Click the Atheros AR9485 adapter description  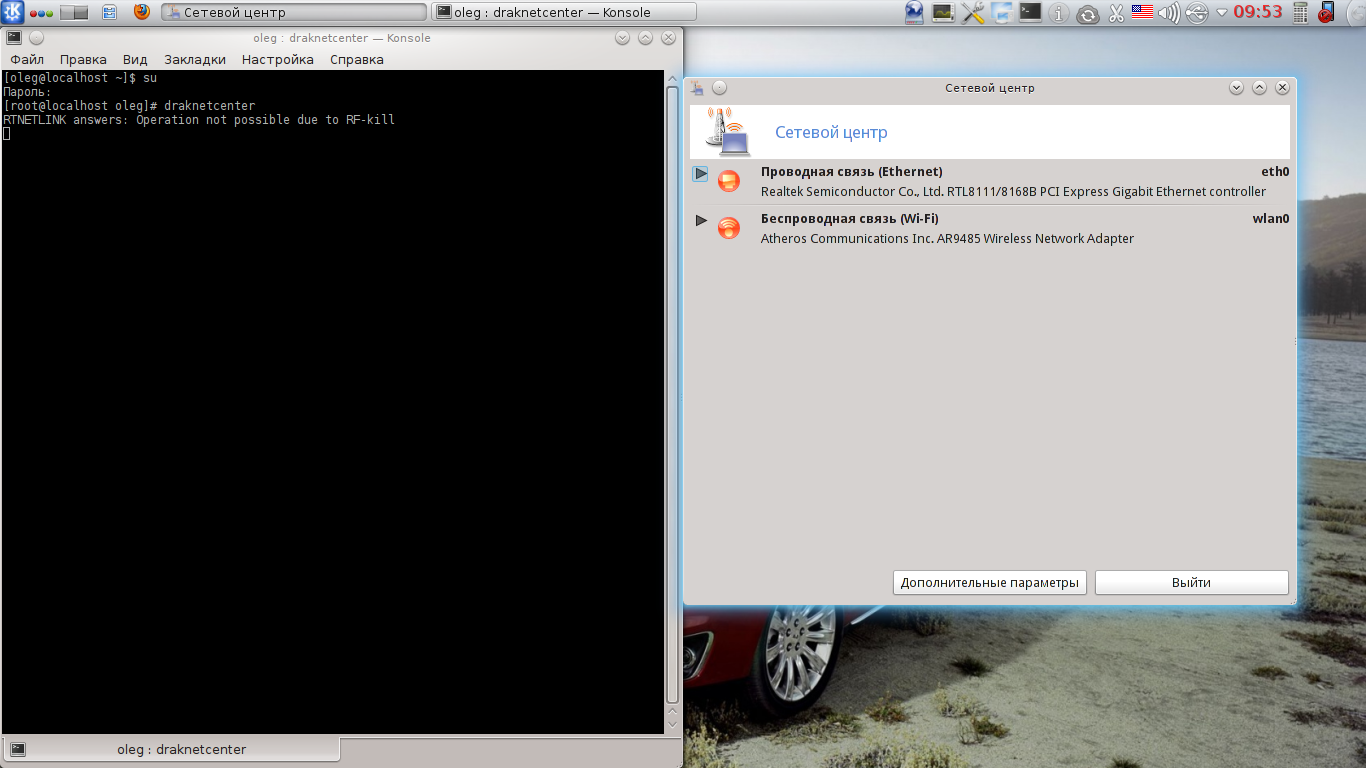947,238
